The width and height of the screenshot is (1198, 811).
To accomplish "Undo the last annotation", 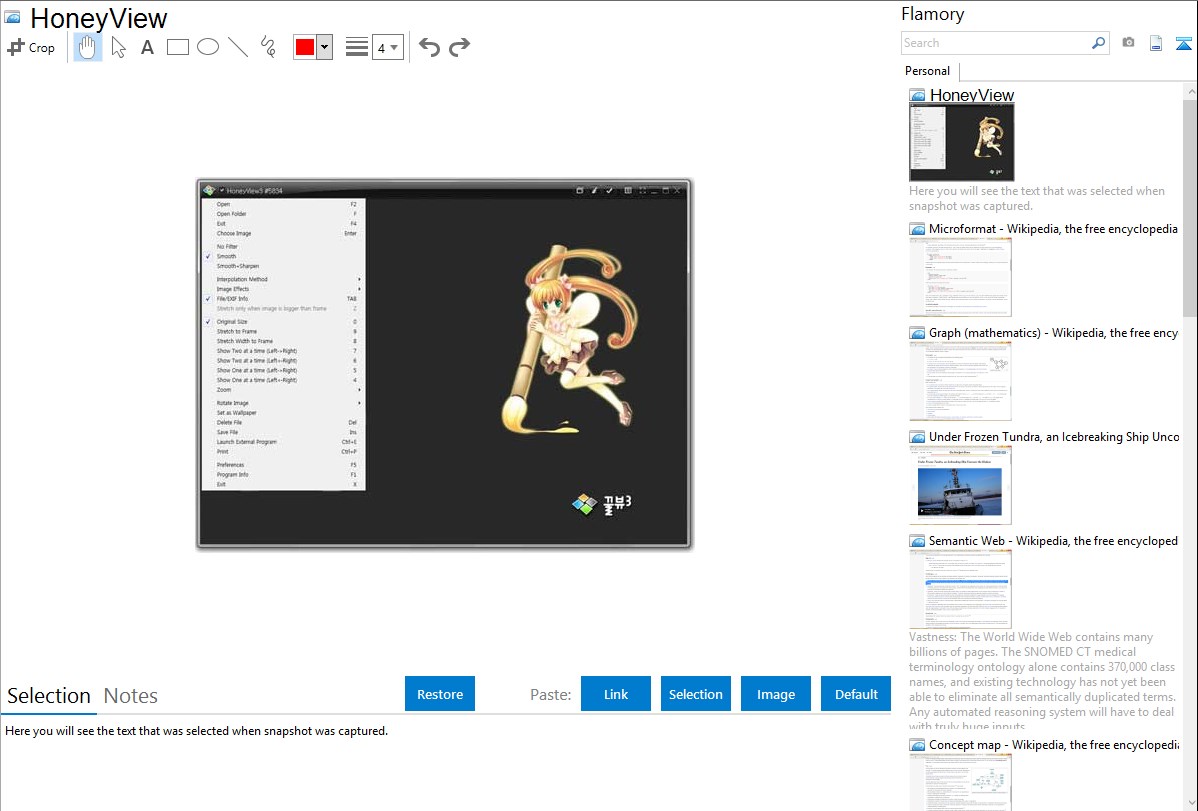I will [x=429, y=47].
